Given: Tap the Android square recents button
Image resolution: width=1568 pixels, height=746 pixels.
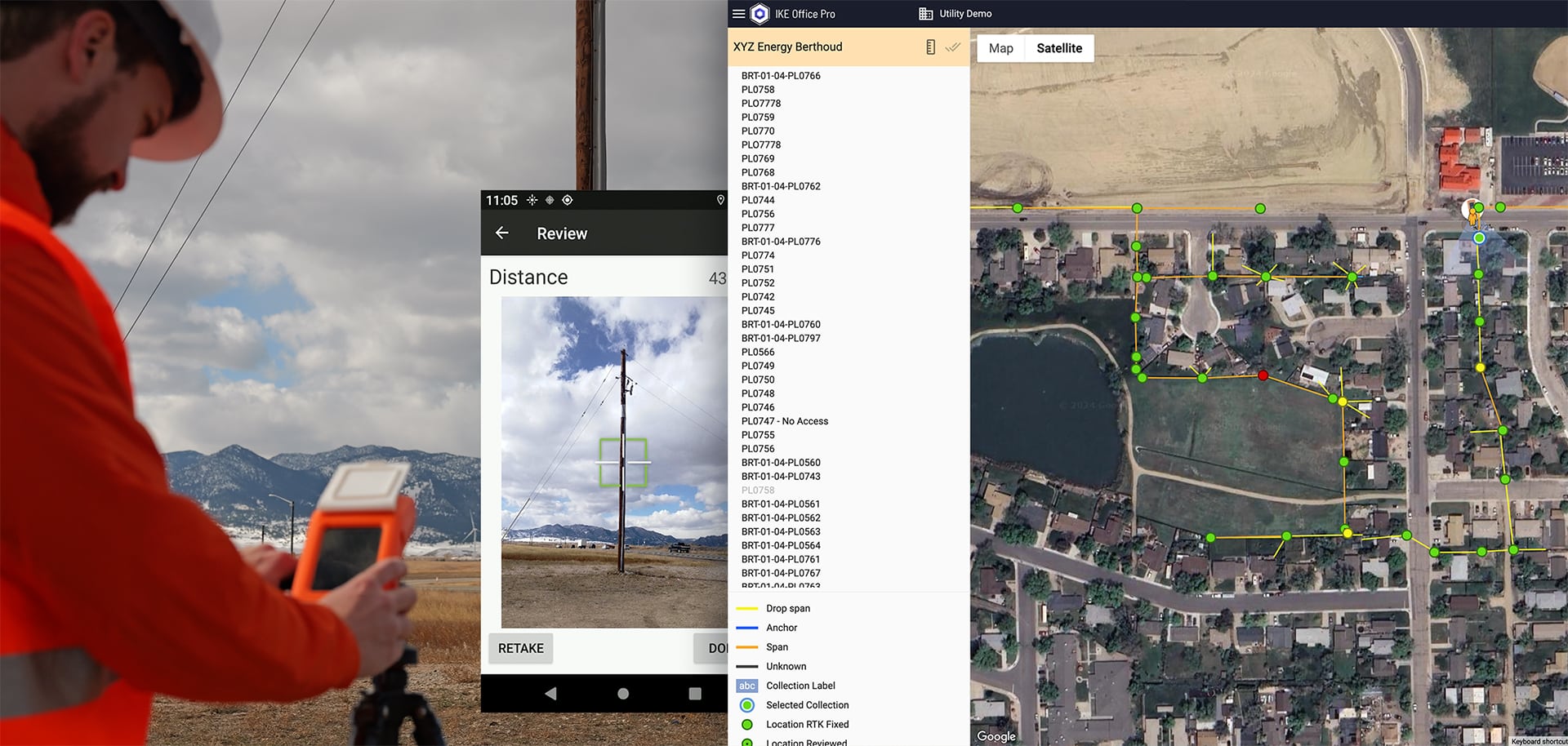Looking at the screenshot, I should point(695,693).
